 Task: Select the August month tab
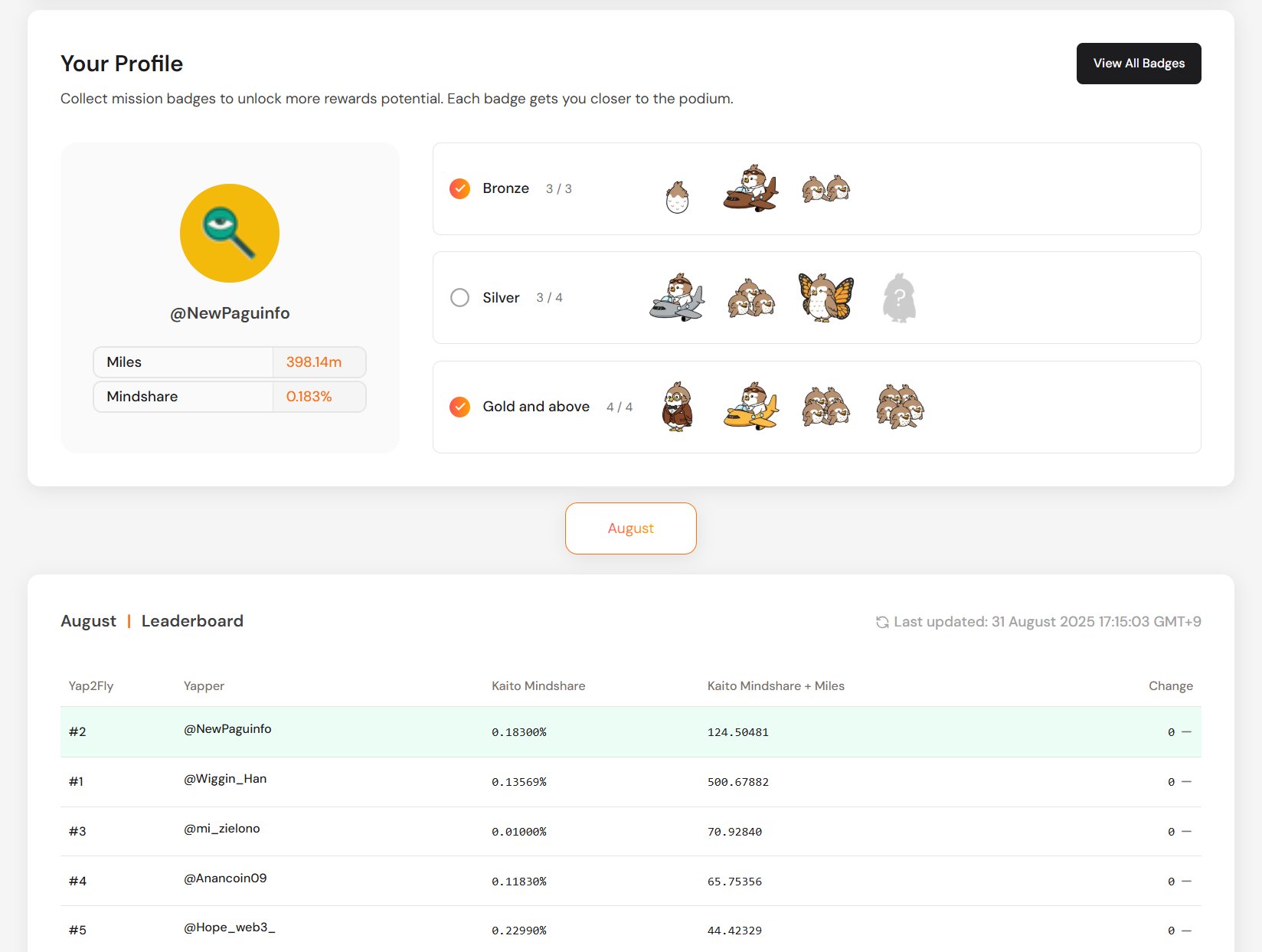(630, 528)
